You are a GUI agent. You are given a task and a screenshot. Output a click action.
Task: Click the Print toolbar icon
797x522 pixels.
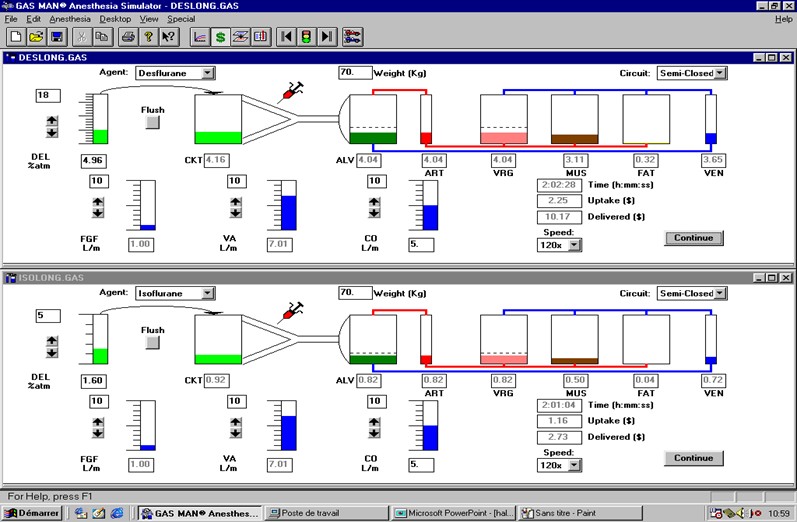(x=128, y=37)
